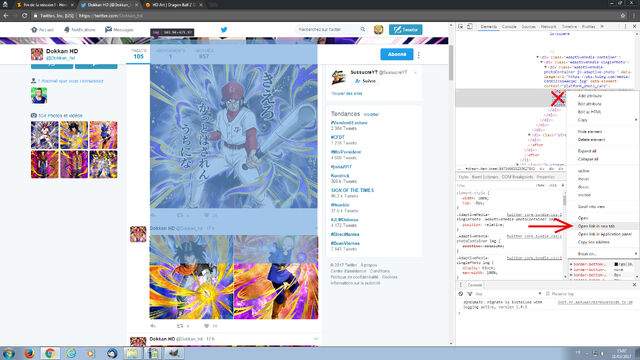The width and height of the screenshot is (640, 360).
Task: Collapse the adaptive-media-container div node
Action: (538, 57)
